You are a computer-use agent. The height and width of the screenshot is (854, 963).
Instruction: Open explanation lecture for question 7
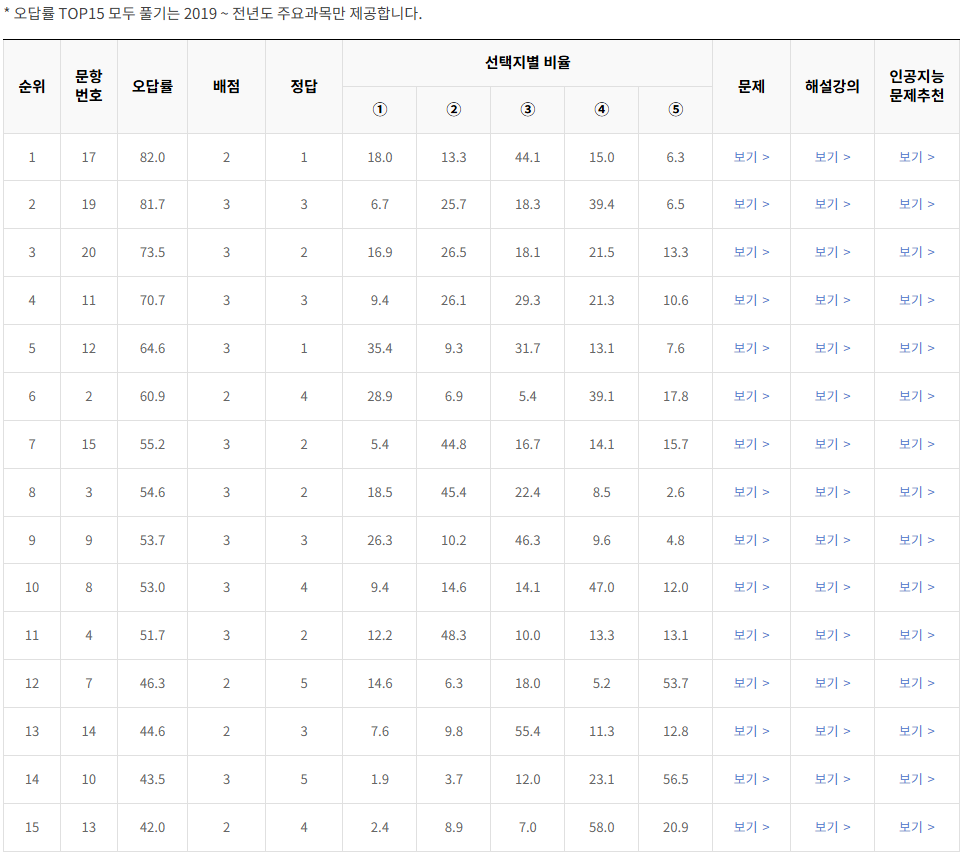tap(831, 683)
